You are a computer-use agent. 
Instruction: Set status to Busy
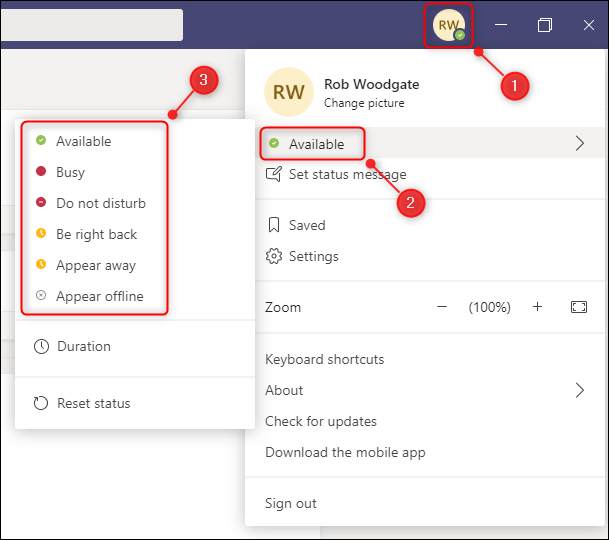70,172
